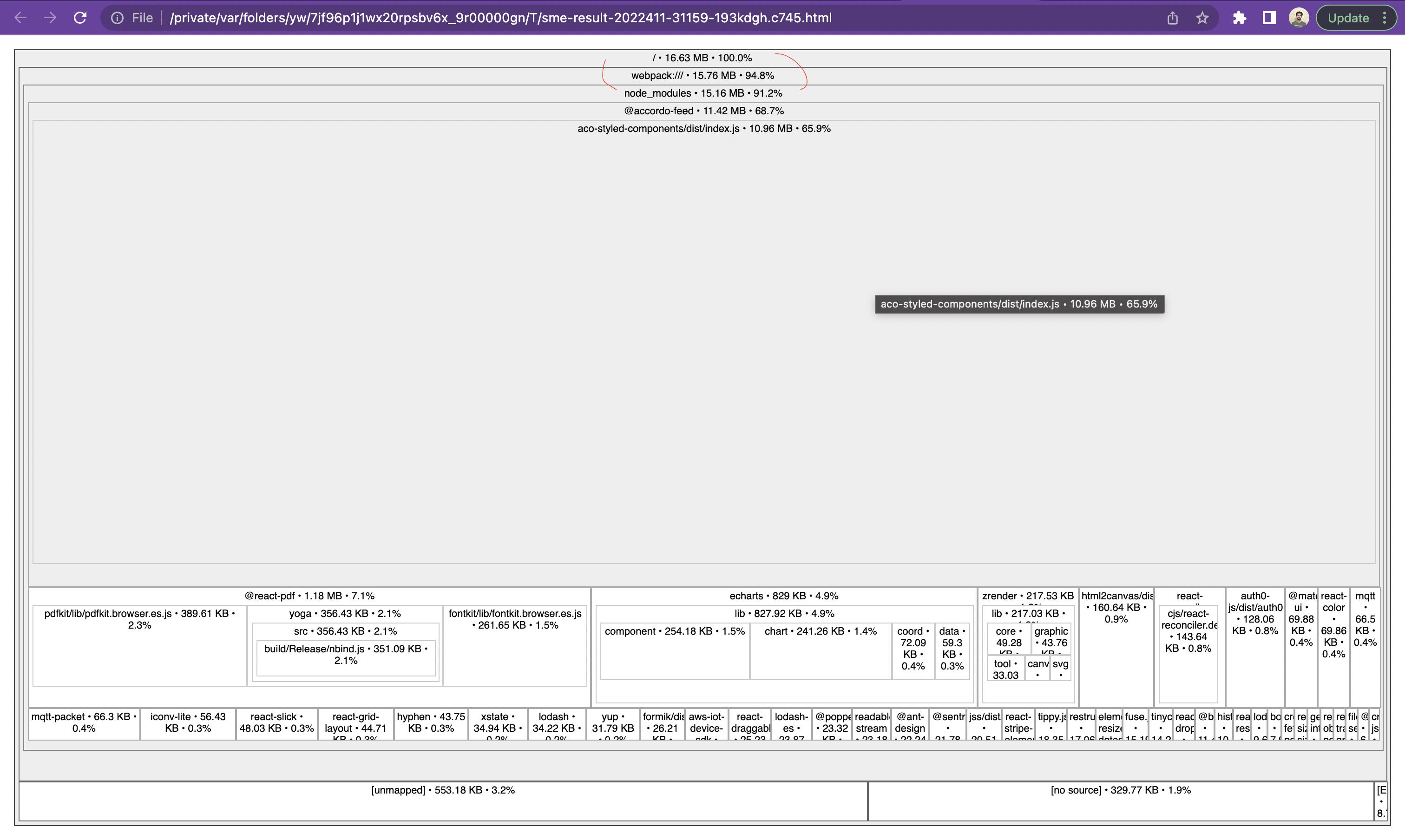Click the site info icon

117,18
